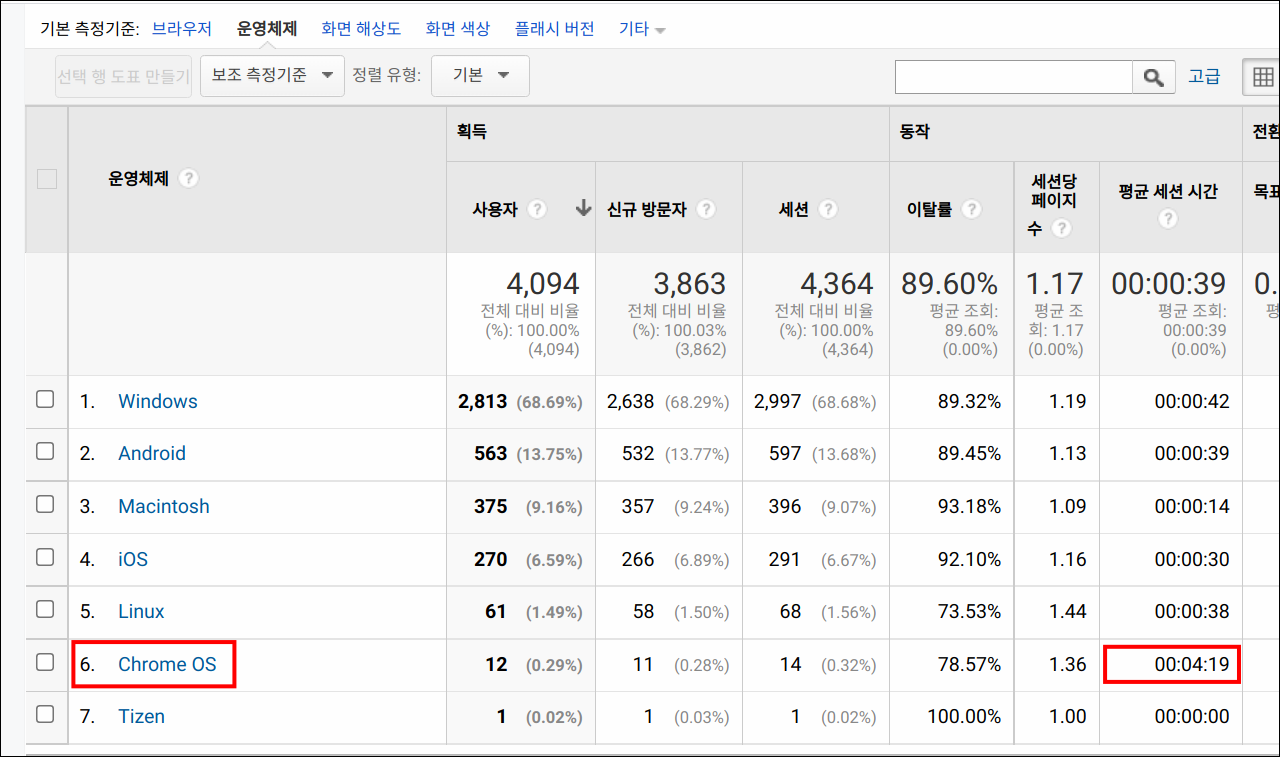Open help icon beside 신규 방문자

[706, 210]
